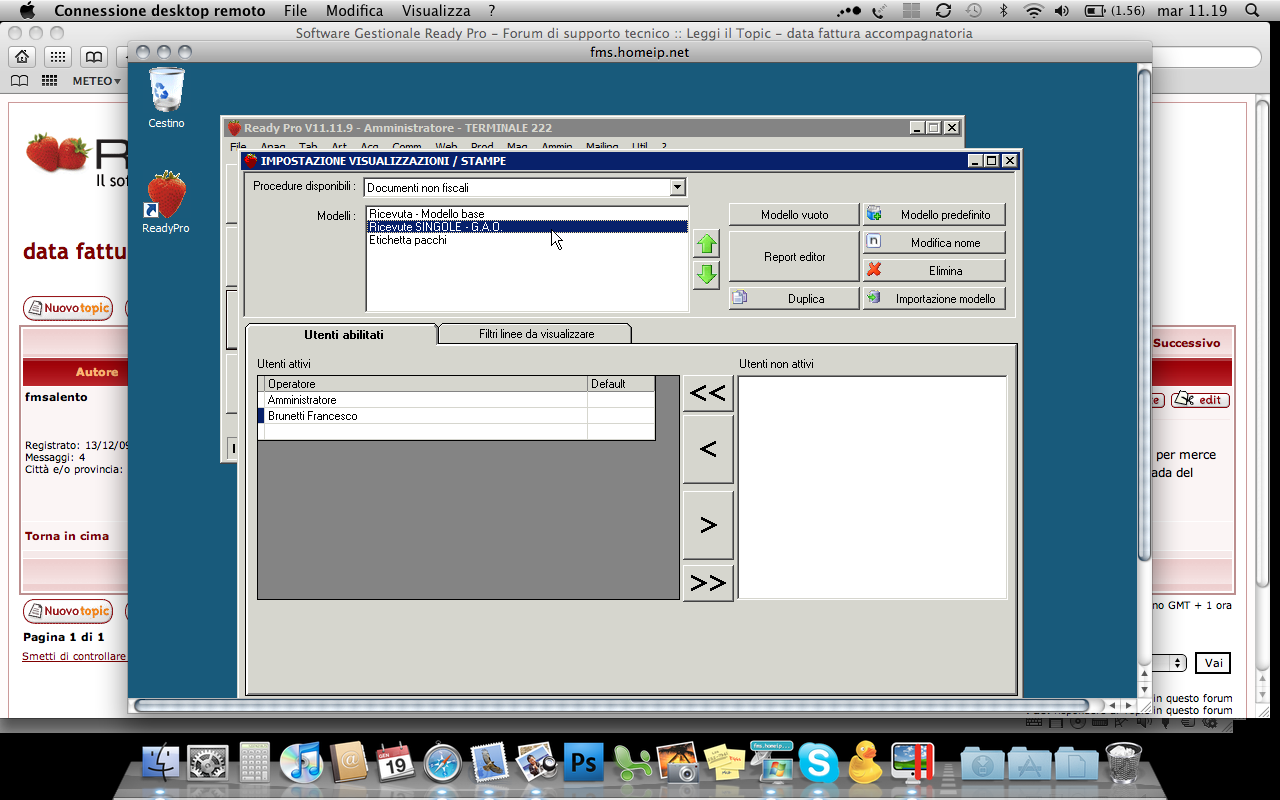Open the Apple menu
Viewport: 1280px width, 800px height.
[27, 11]
